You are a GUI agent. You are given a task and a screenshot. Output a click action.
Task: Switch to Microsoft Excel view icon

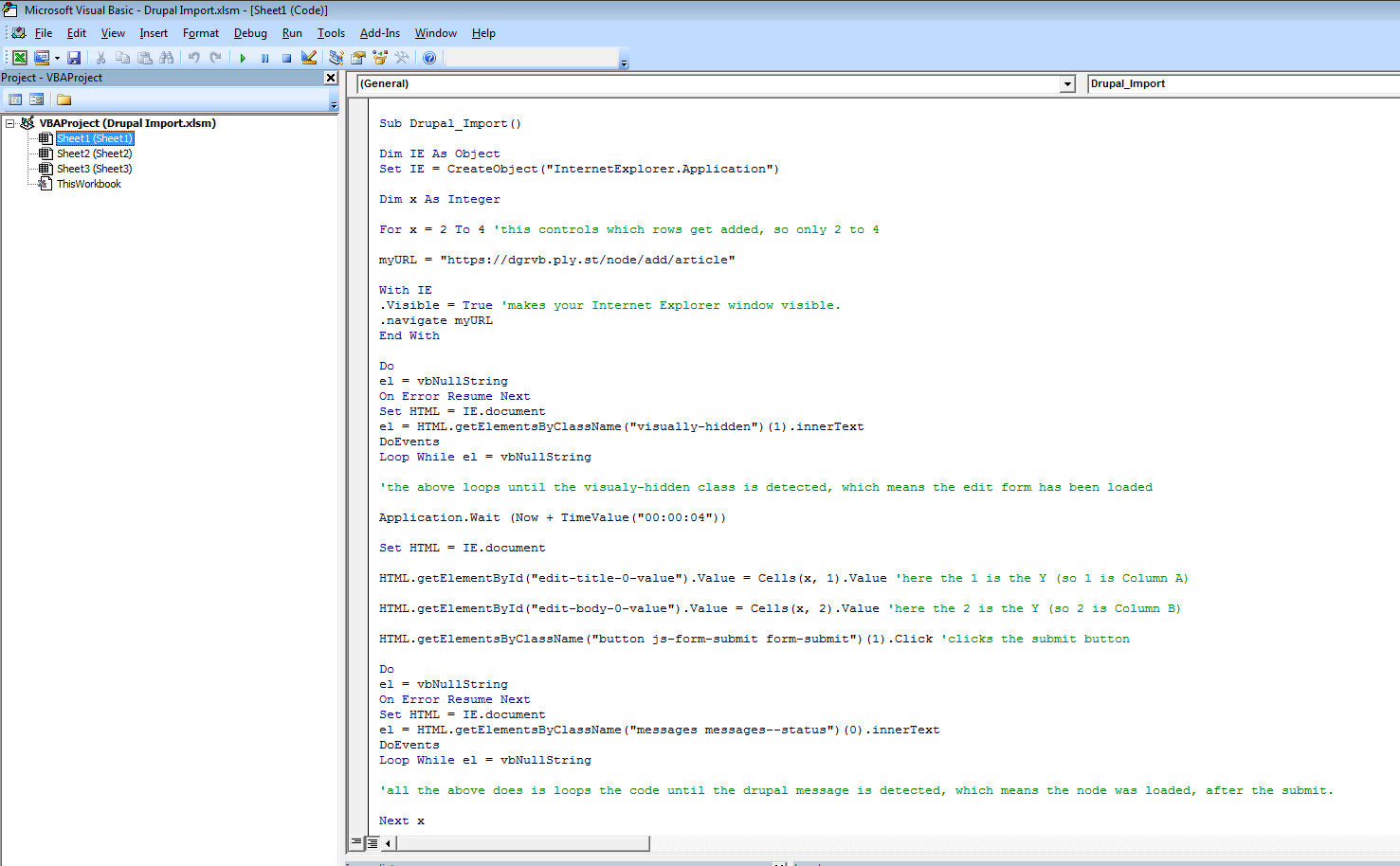(20, 58)
